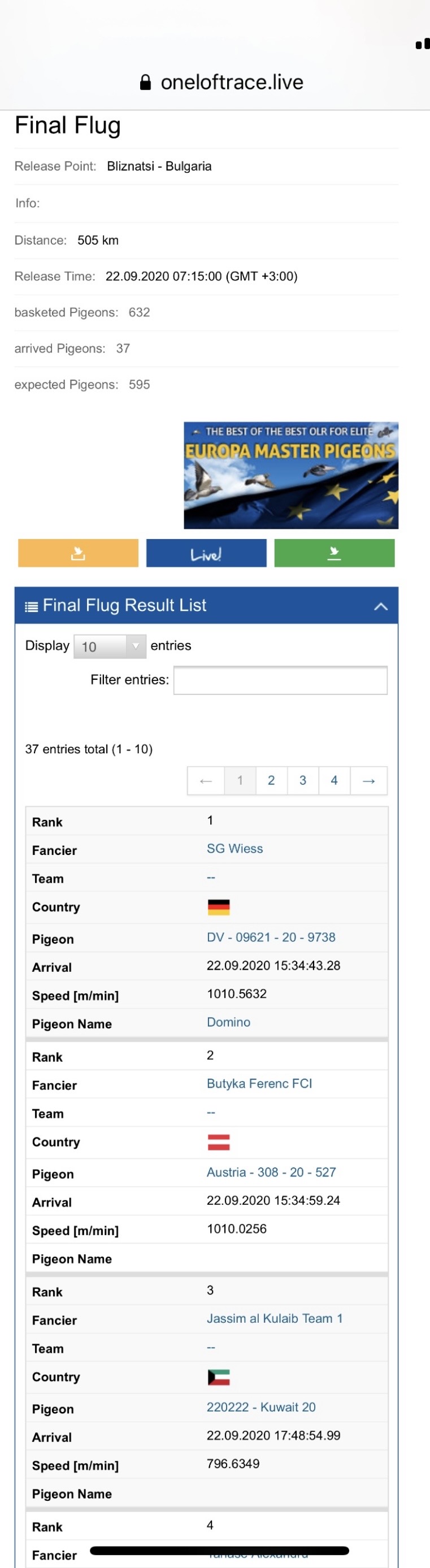This screenshot has width=430, height=1568.
Task: Open fancier Jassim al Kulaib Team 1
Action: [x=275, y=1318]
